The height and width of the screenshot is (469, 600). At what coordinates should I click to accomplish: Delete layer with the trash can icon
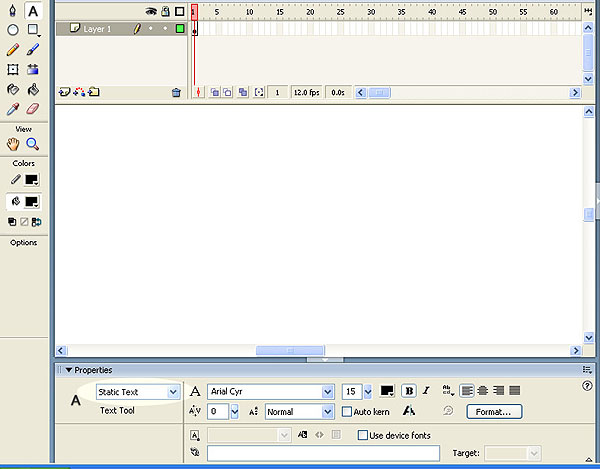[176, 92]
